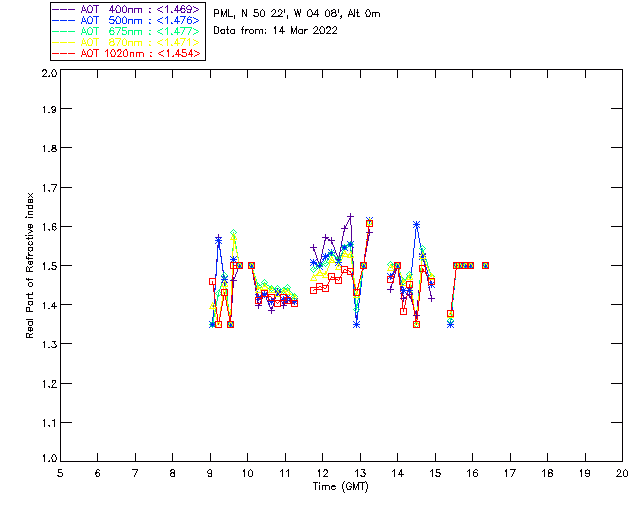Click the y-axis tick label 1.1

[x=49, y=423]
